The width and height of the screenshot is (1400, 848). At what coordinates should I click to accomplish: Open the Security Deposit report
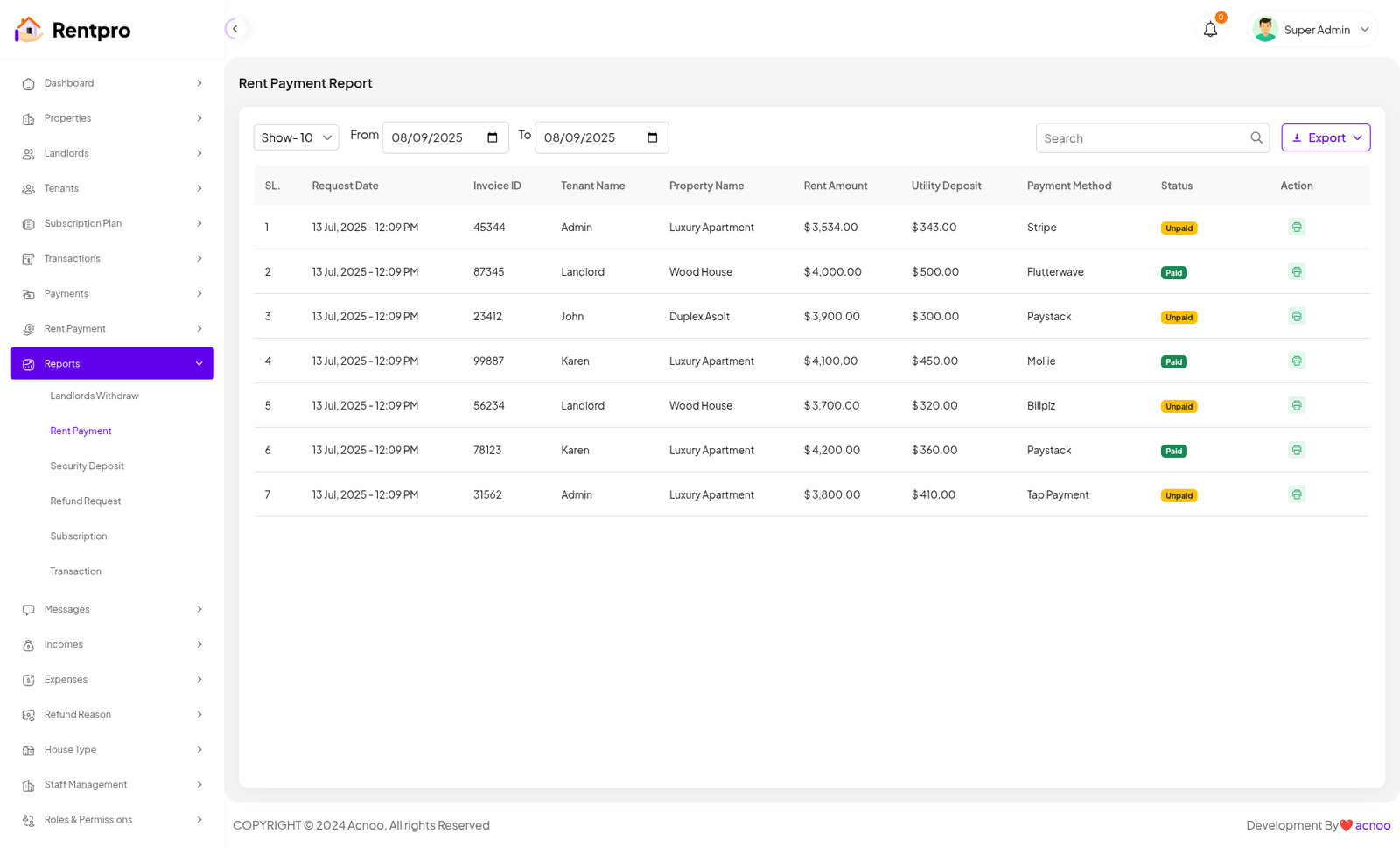pos(87,466)
